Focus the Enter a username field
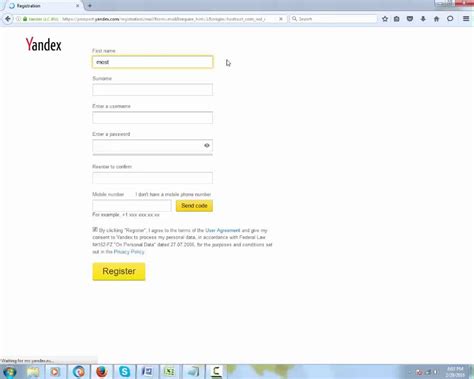Viewport: 474px width, 379px height. click(x=153, y=118)
